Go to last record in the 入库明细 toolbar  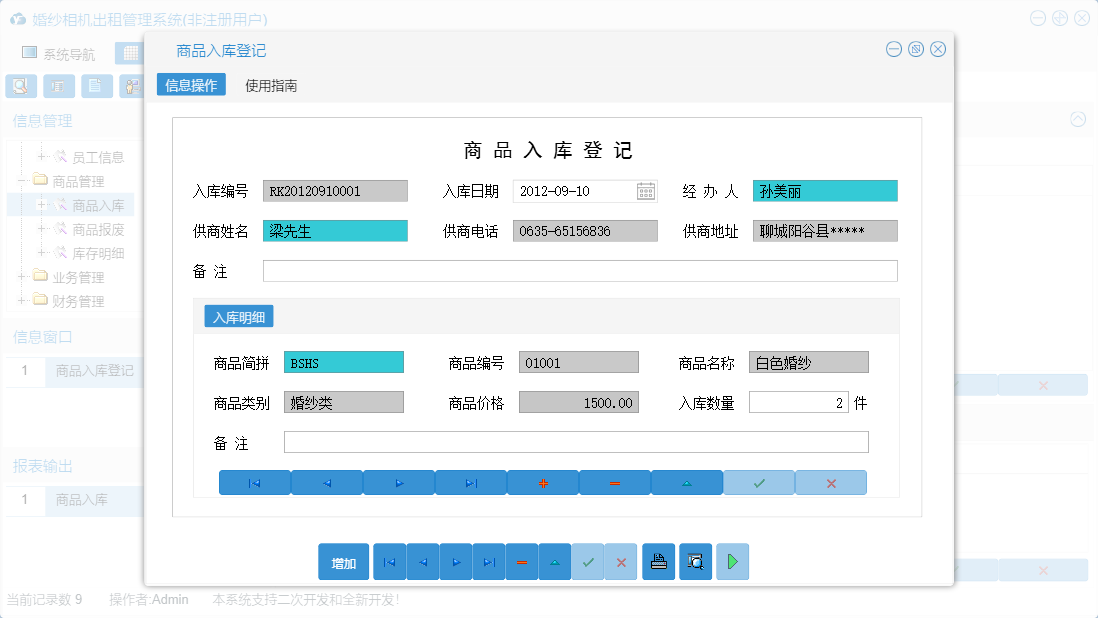pos(471,482)
